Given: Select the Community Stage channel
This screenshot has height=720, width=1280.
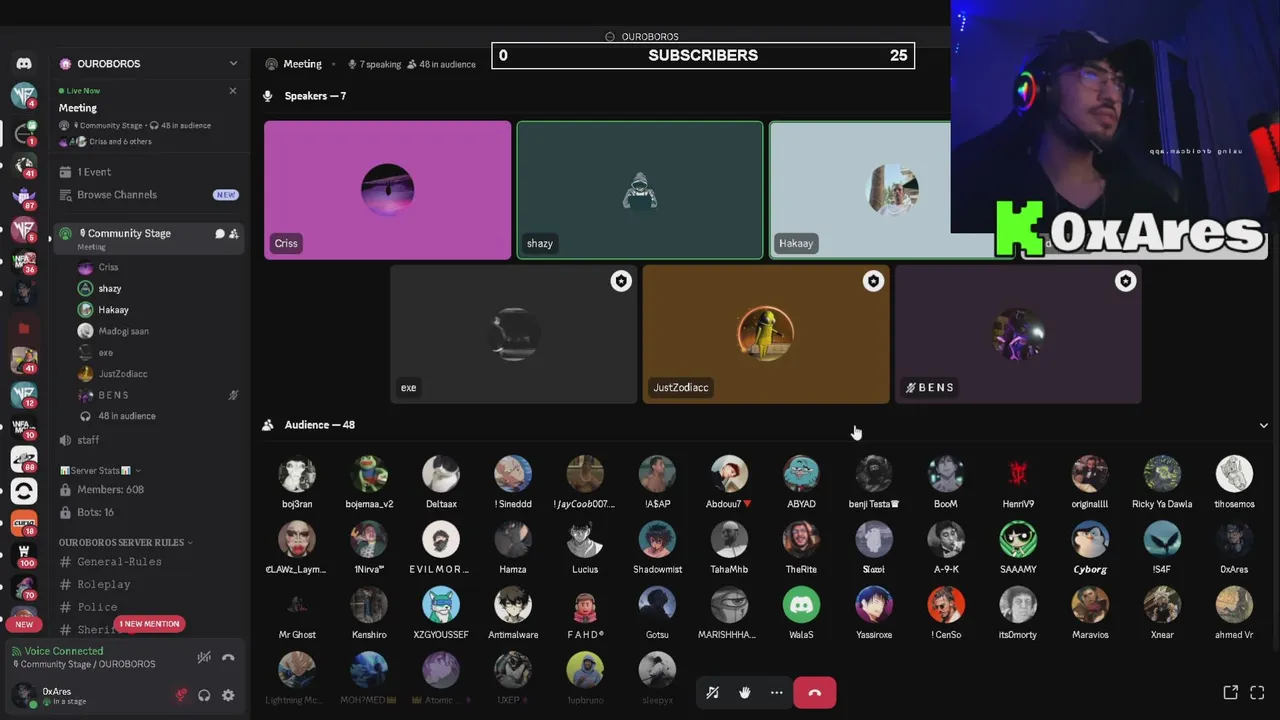Looking at the screenshot, I should point(148,238).
